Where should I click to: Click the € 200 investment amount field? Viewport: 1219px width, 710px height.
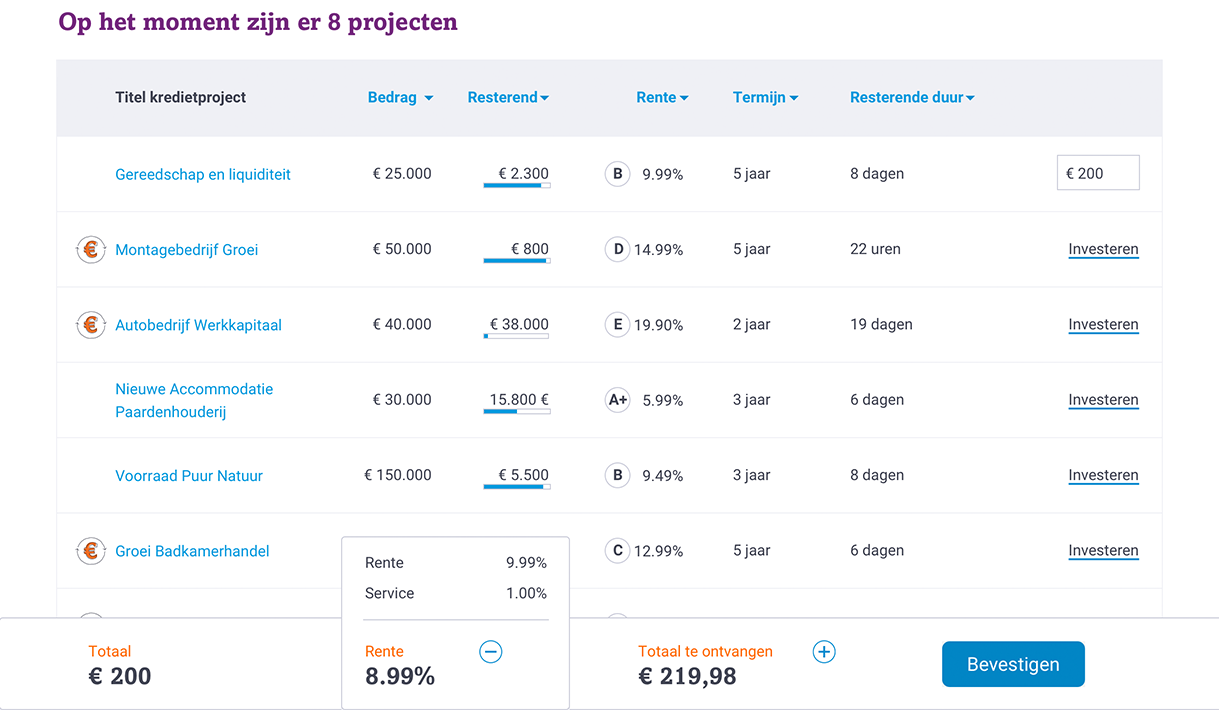(1098, 173)
